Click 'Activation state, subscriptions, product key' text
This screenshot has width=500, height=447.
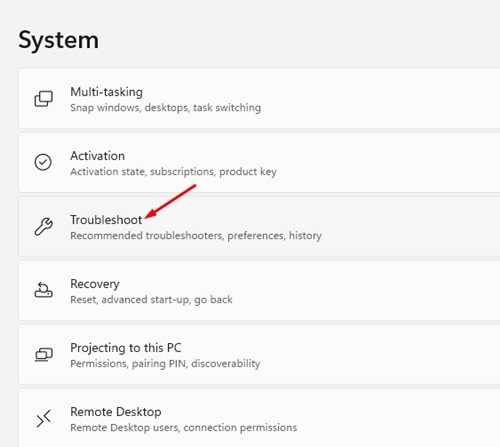click(173, 172)
